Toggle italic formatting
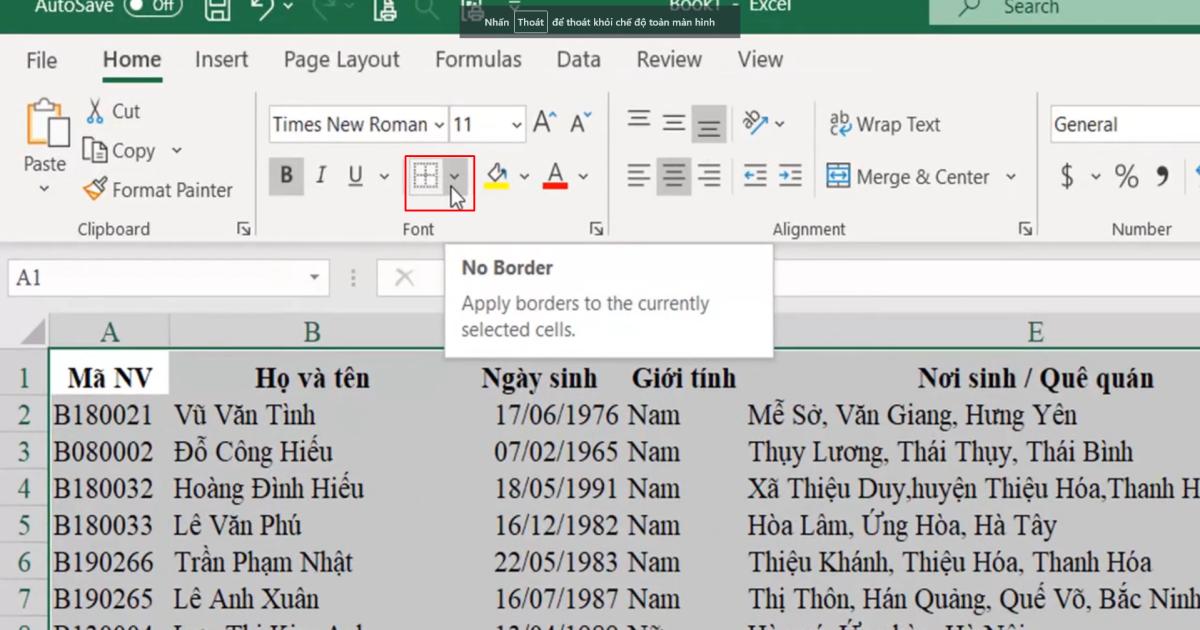 [x=320, y=176]
